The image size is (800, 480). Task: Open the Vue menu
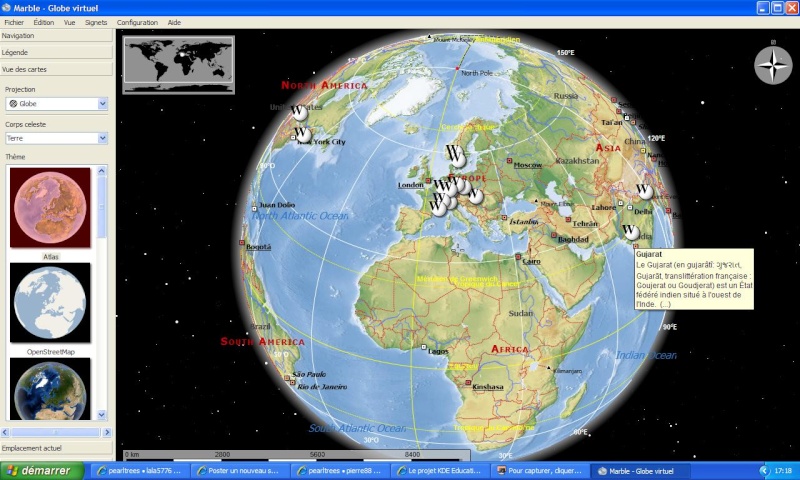pyautogui.click(x=69, y=22)
